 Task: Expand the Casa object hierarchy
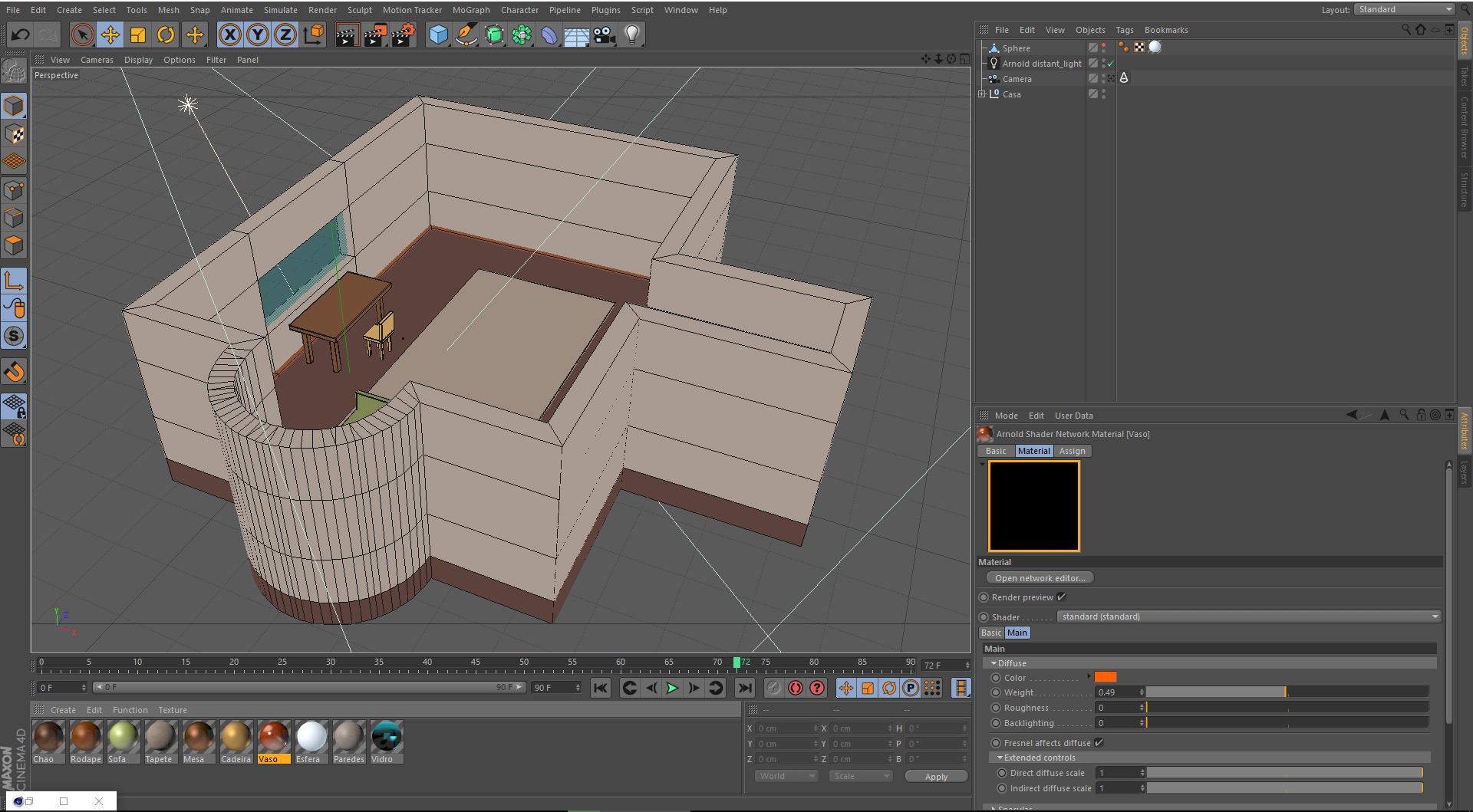click(x=981, y=94)
